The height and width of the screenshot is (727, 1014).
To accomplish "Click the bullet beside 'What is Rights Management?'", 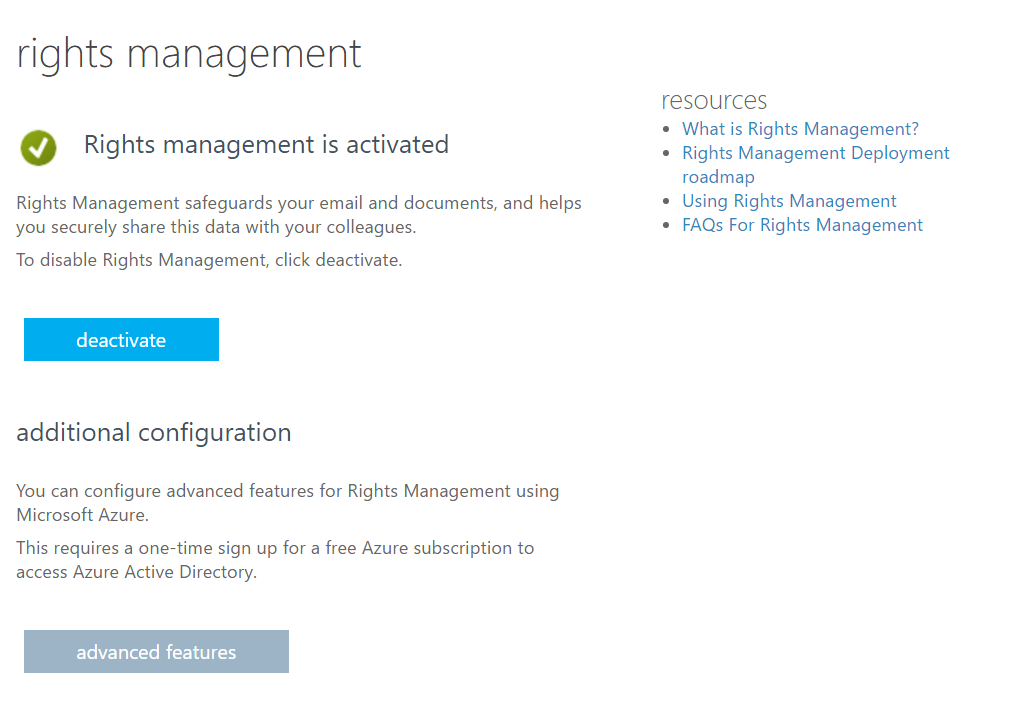I will 668,130.
